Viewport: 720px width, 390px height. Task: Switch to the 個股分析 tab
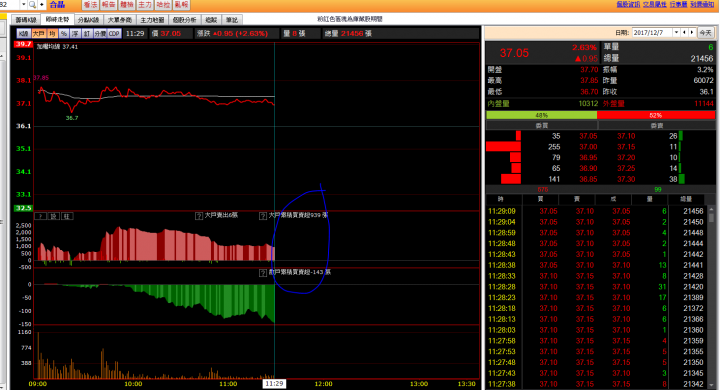(184, 20)
